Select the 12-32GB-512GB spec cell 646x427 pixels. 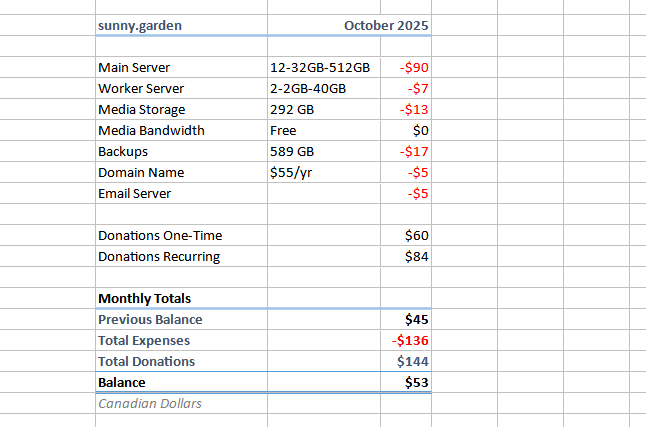pyautogui.click(x=324, y=68)
